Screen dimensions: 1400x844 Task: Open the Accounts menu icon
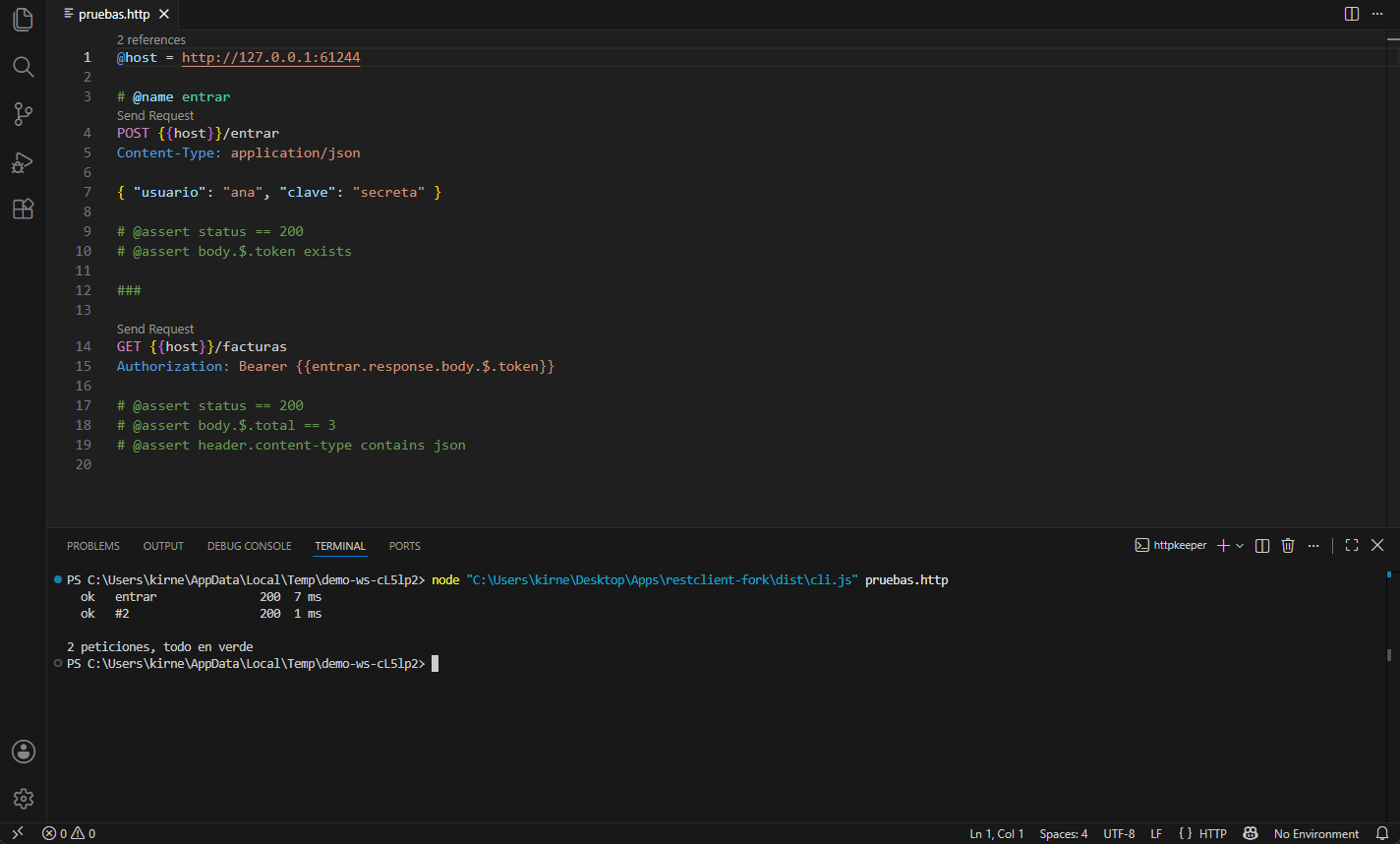click(24, 752)
